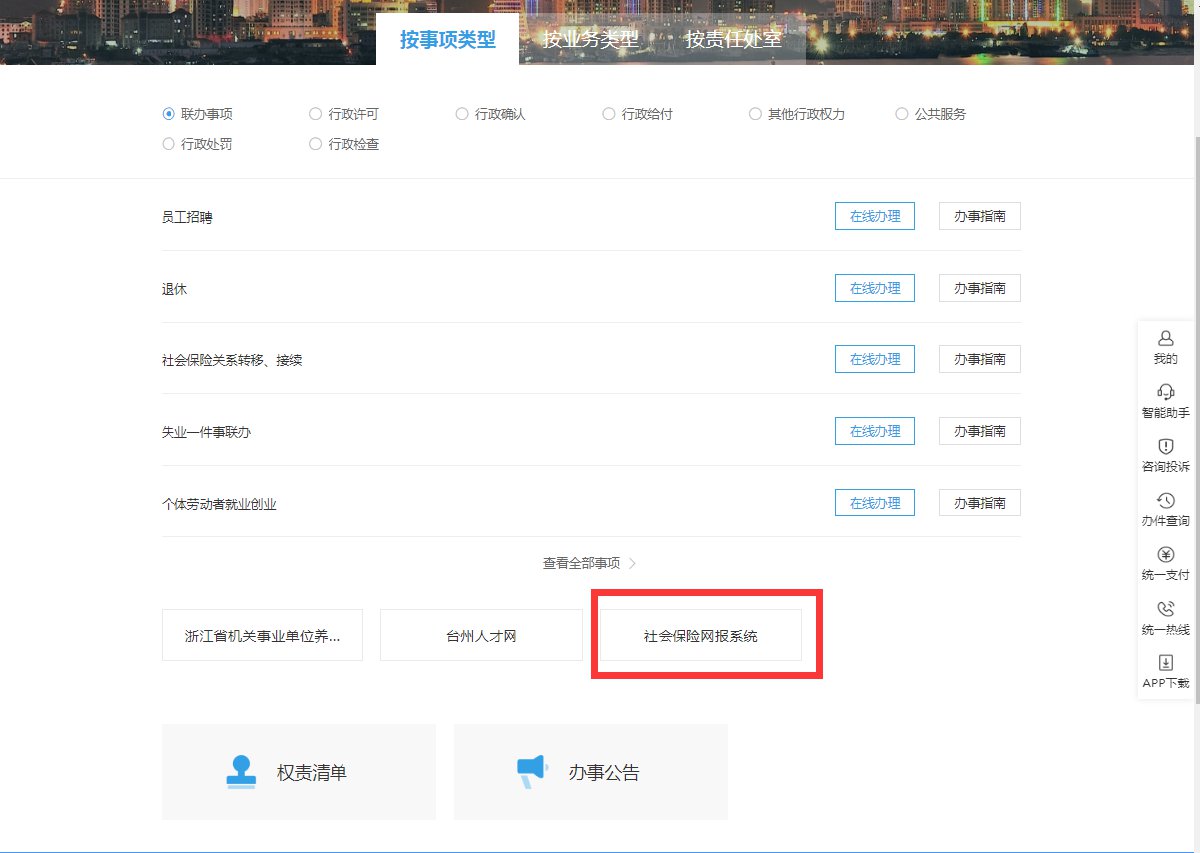Select the 公共服务 radio button
Viewport: 1200px width, 853px height.
tap(902, 114)
